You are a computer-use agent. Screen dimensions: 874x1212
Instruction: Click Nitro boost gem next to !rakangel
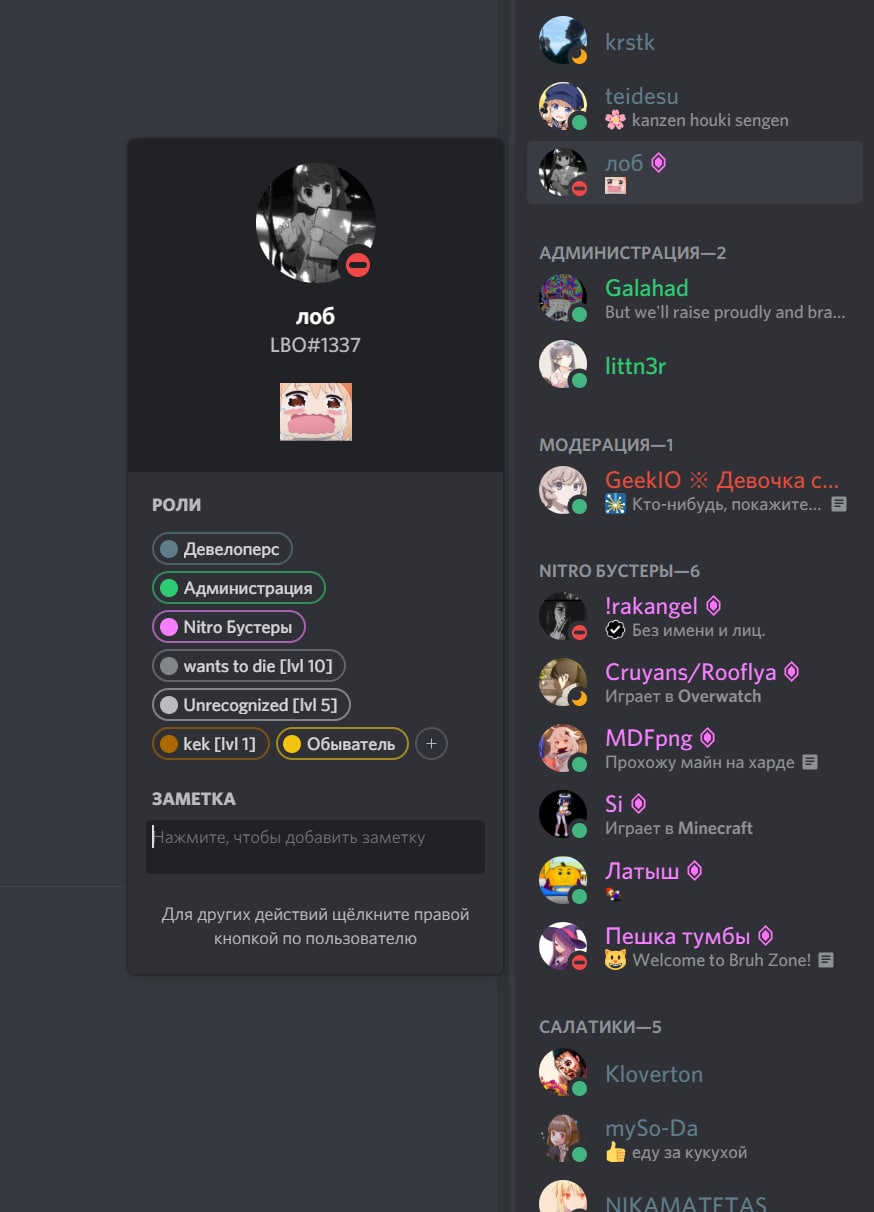[713, 606]
